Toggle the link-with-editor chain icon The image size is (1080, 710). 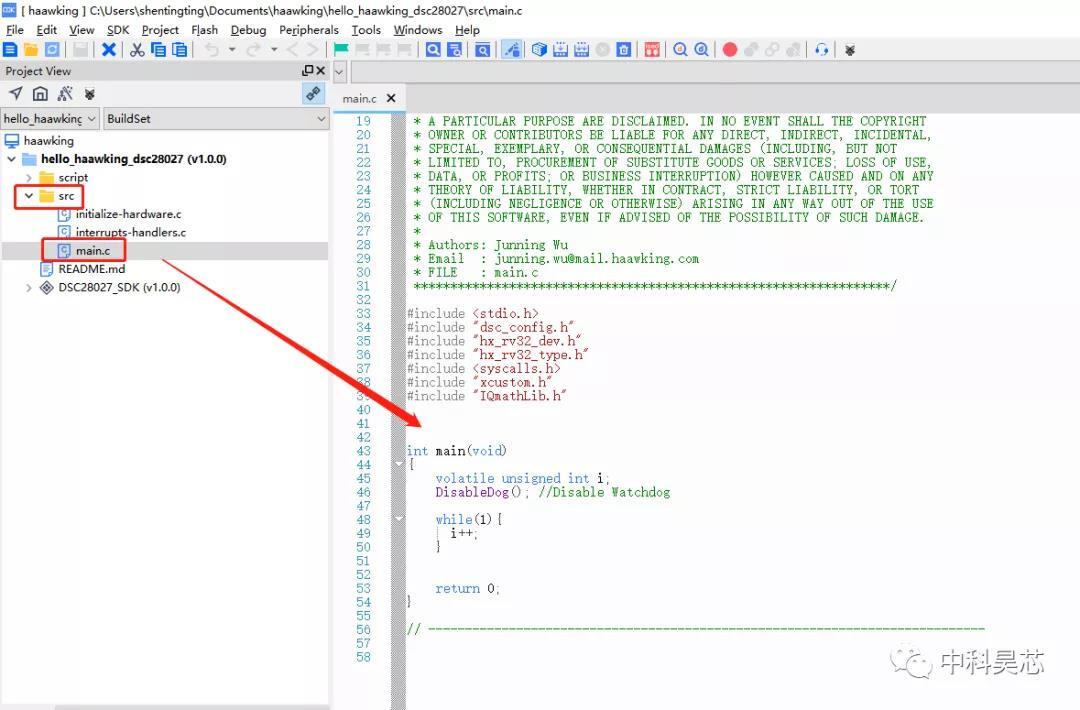313,93
